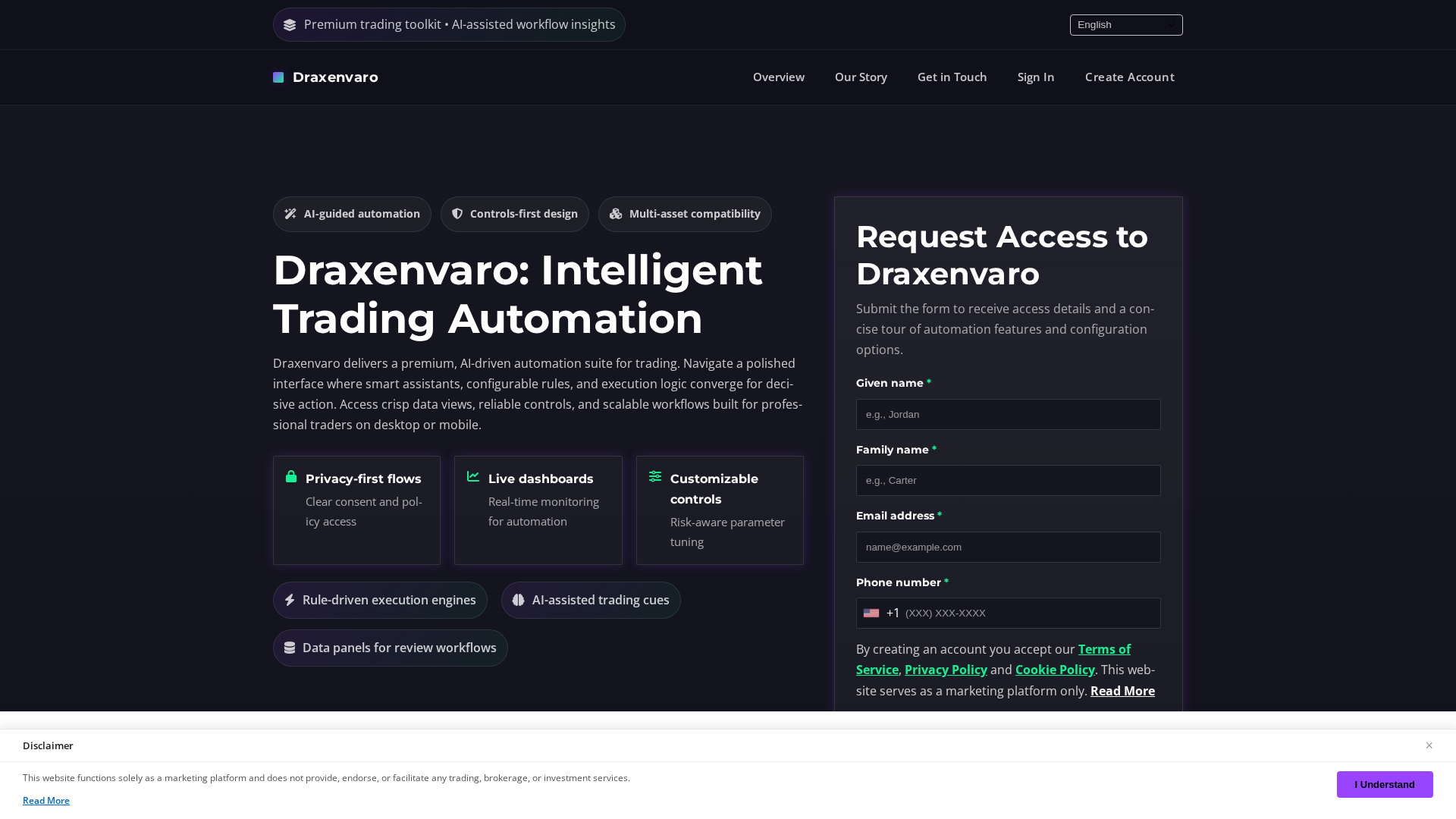Focus the Email address input field

(x=1008, y=547)
